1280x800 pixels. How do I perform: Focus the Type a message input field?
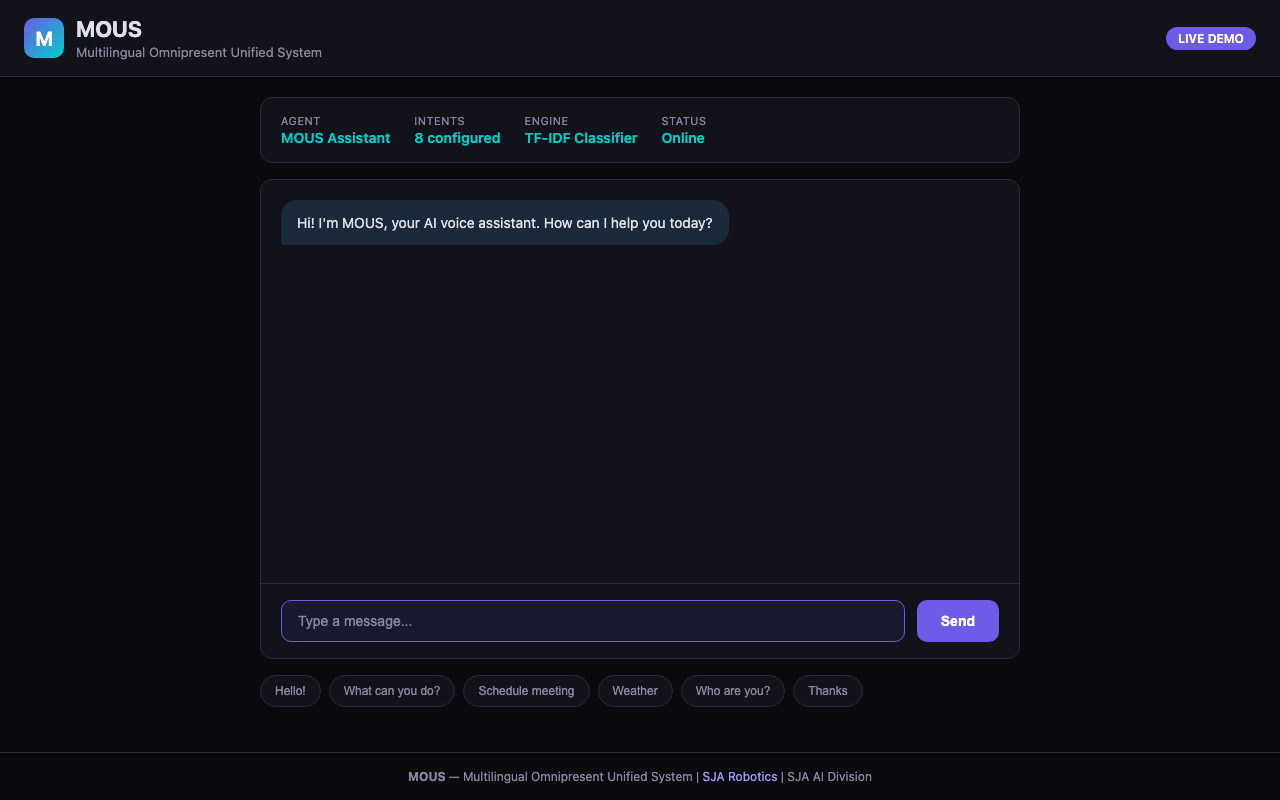(x=592, y=621)
